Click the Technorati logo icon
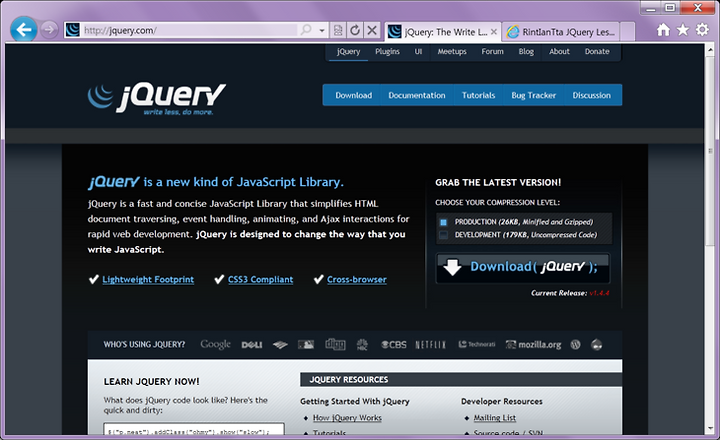The height and width of the screenshot is (440, 720). [477, 344]
